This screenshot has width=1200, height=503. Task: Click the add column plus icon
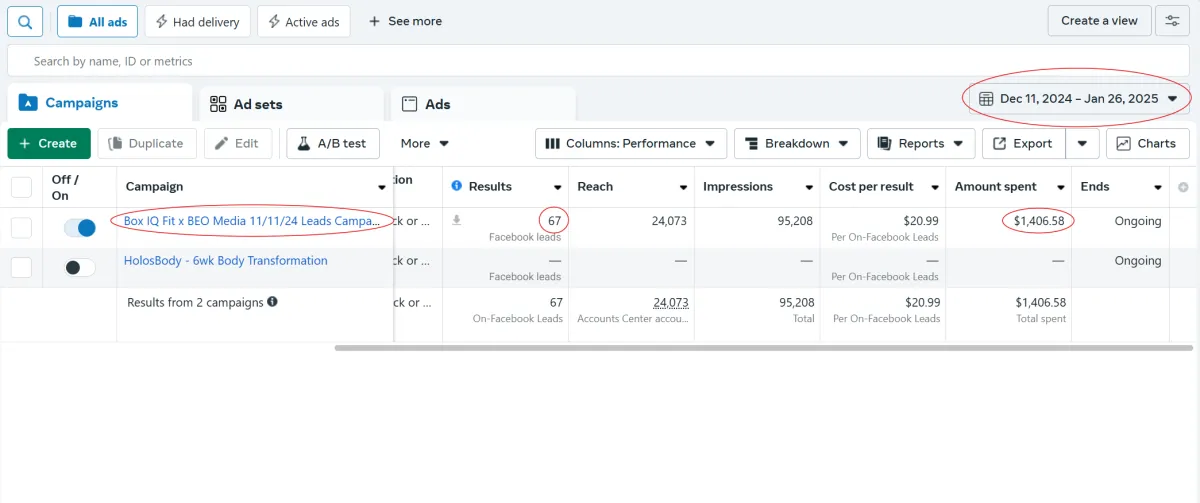click(1184, 187)
